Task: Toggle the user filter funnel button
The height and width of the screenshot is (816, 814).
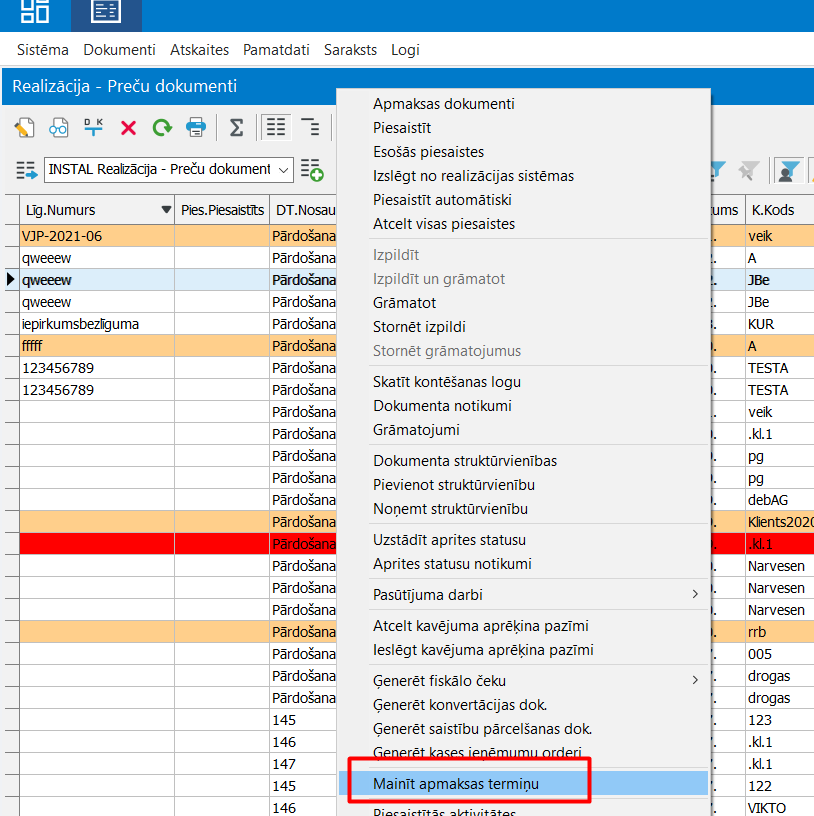Action: click(788, 171)
